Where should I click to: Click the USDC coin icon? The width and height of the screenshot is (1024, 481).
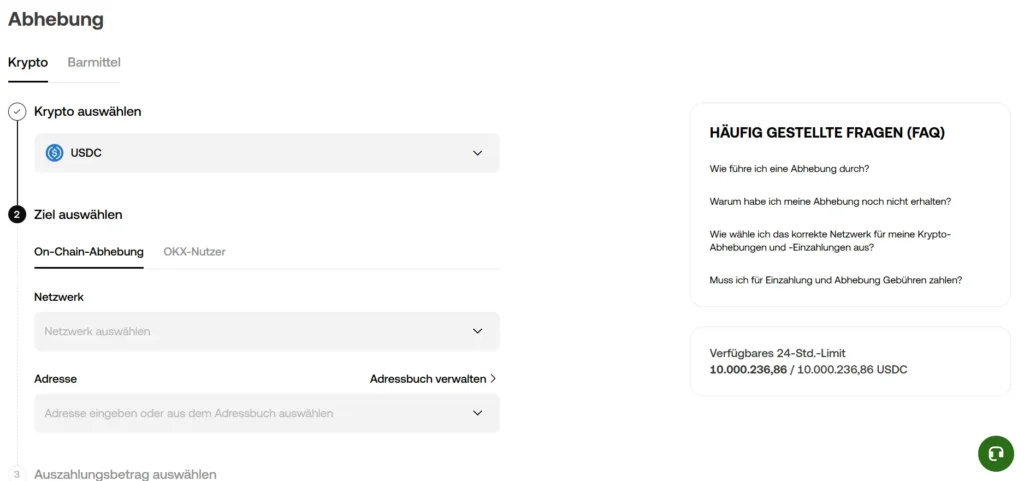point(55,153)
